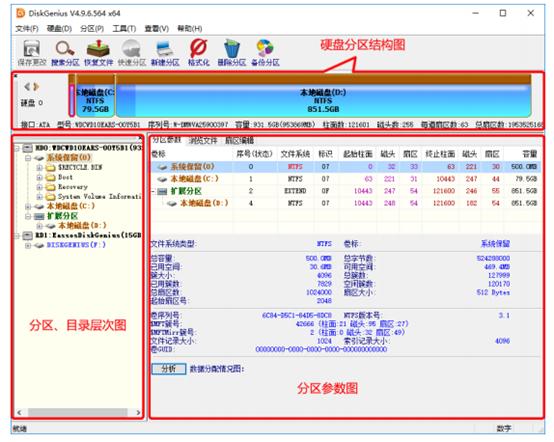Screen dimensions: 554x442
Task: Open the 分区(P) menu
Action: (92, 29)
